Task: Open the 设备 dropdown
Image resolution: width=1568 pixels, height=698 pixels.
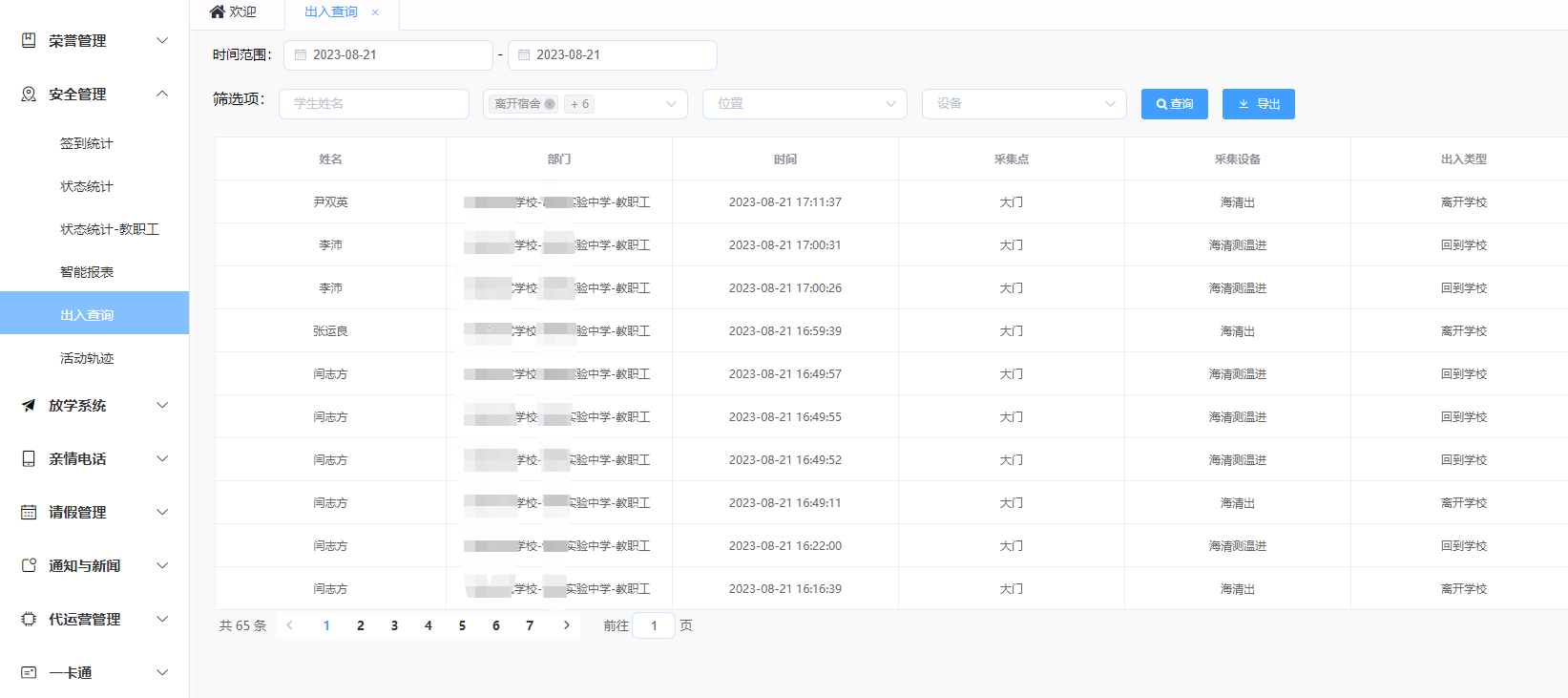Action: click(x=1024, y=104)
